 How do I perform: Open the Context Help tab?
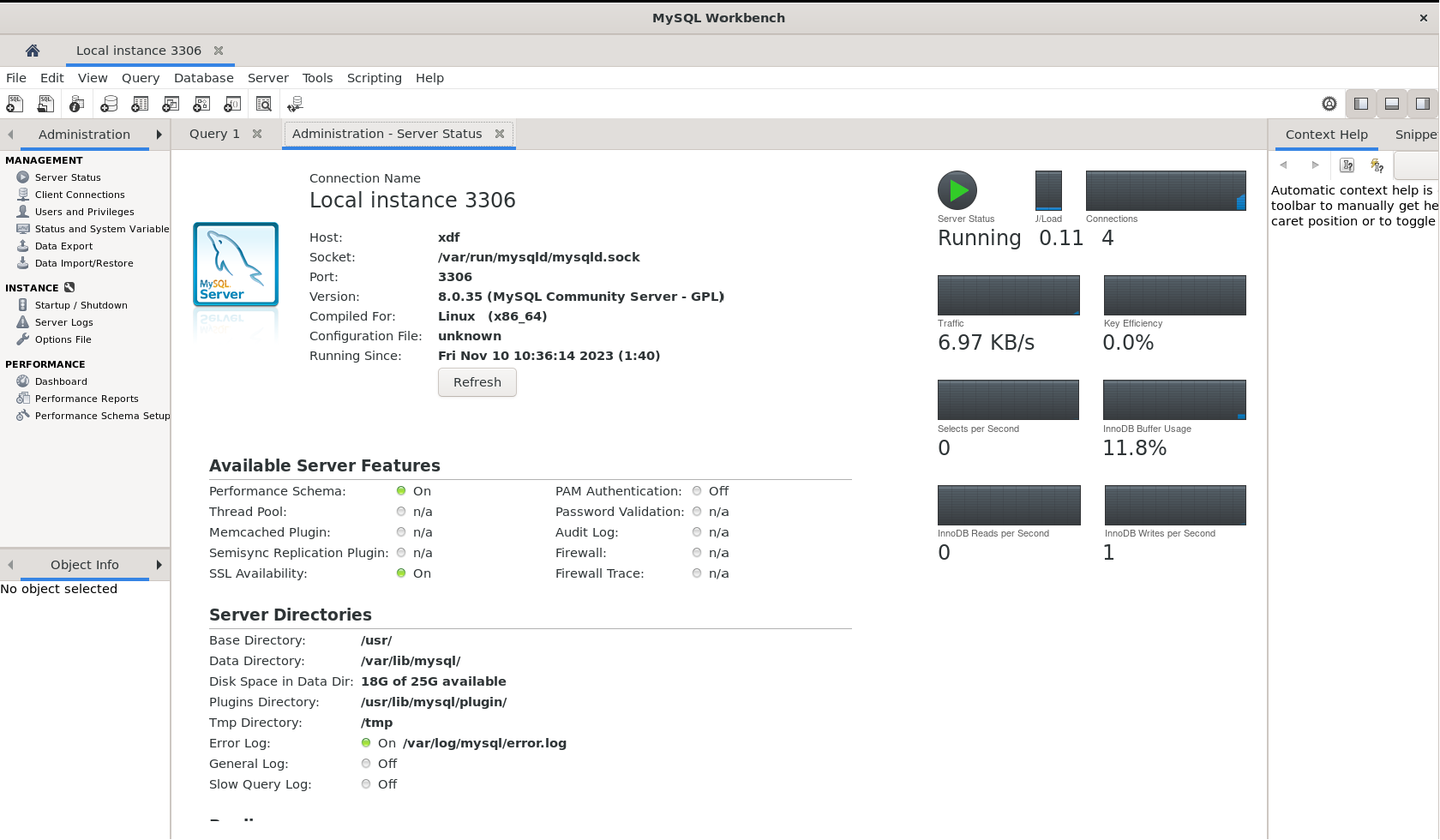point(1326,135)
